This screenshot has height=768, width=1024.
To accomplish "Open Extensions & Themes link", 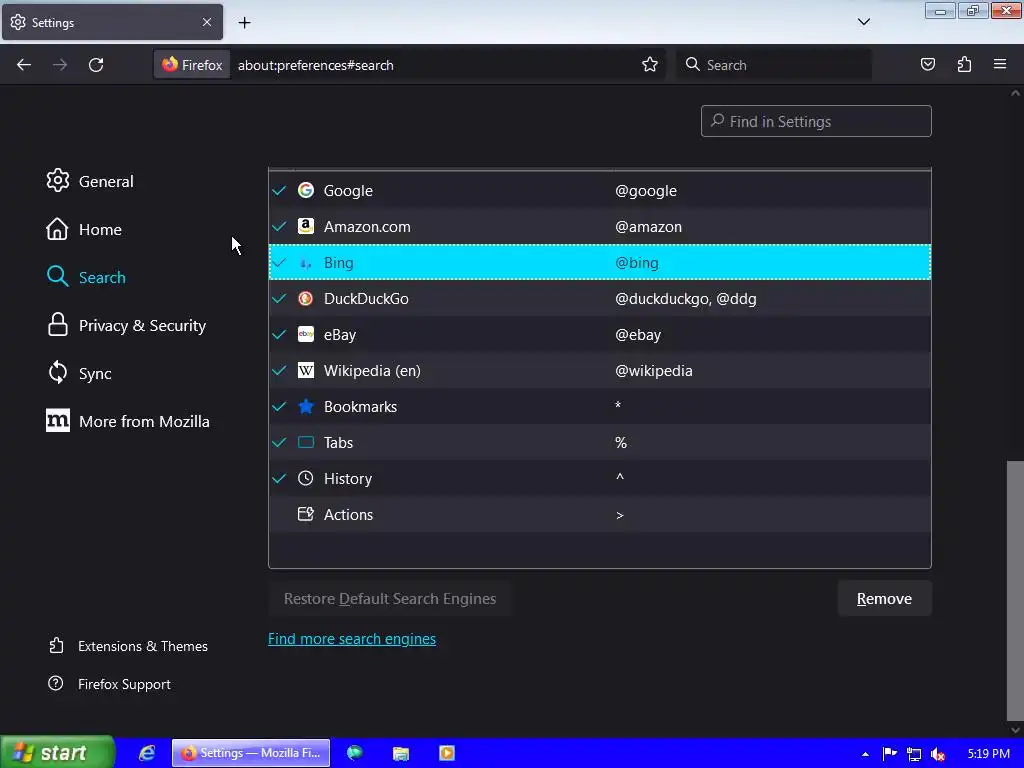I will [x=128, y=646].
